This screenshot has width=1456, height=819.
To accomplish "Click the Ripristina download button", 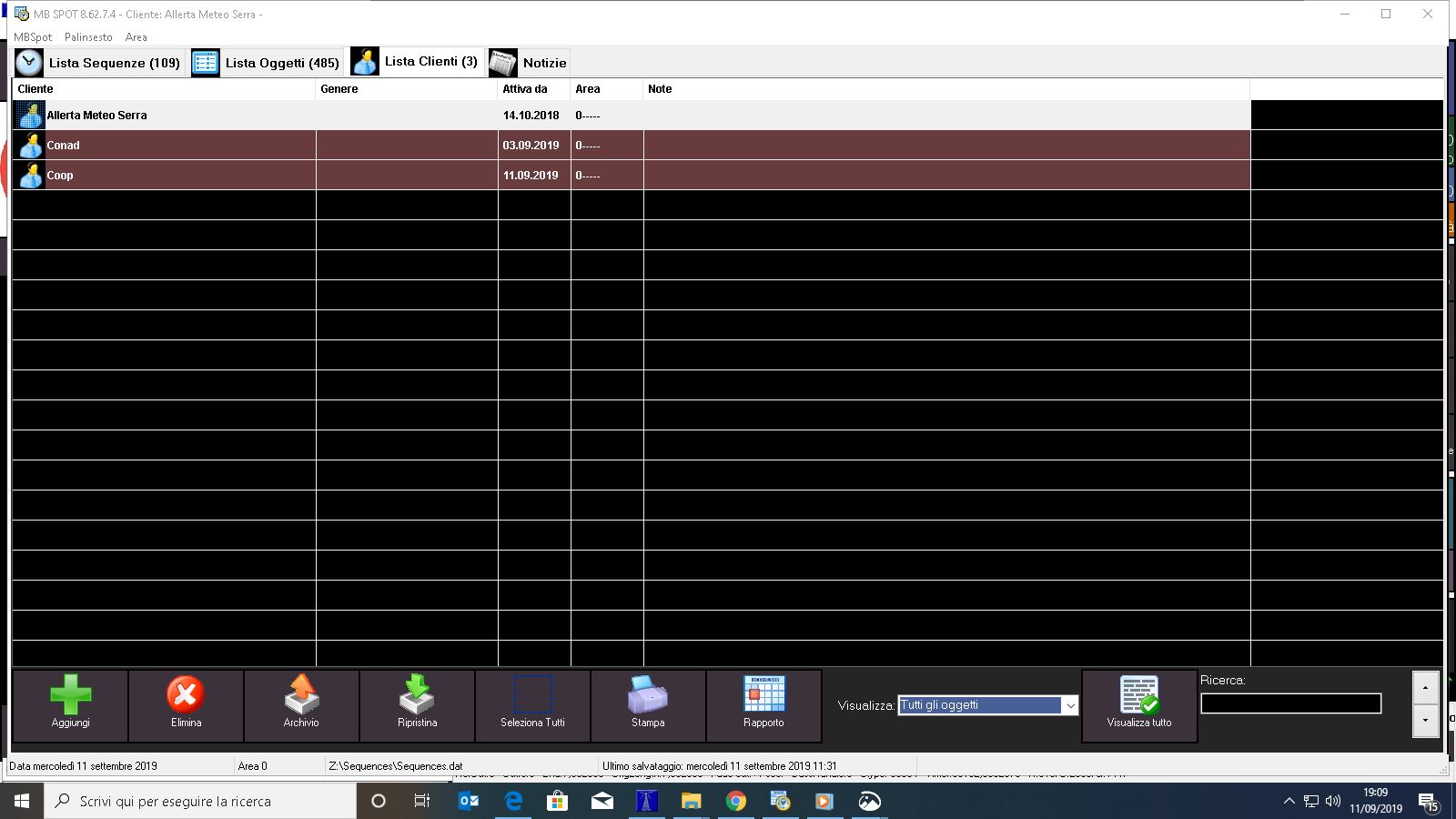I will click(417, 706).
